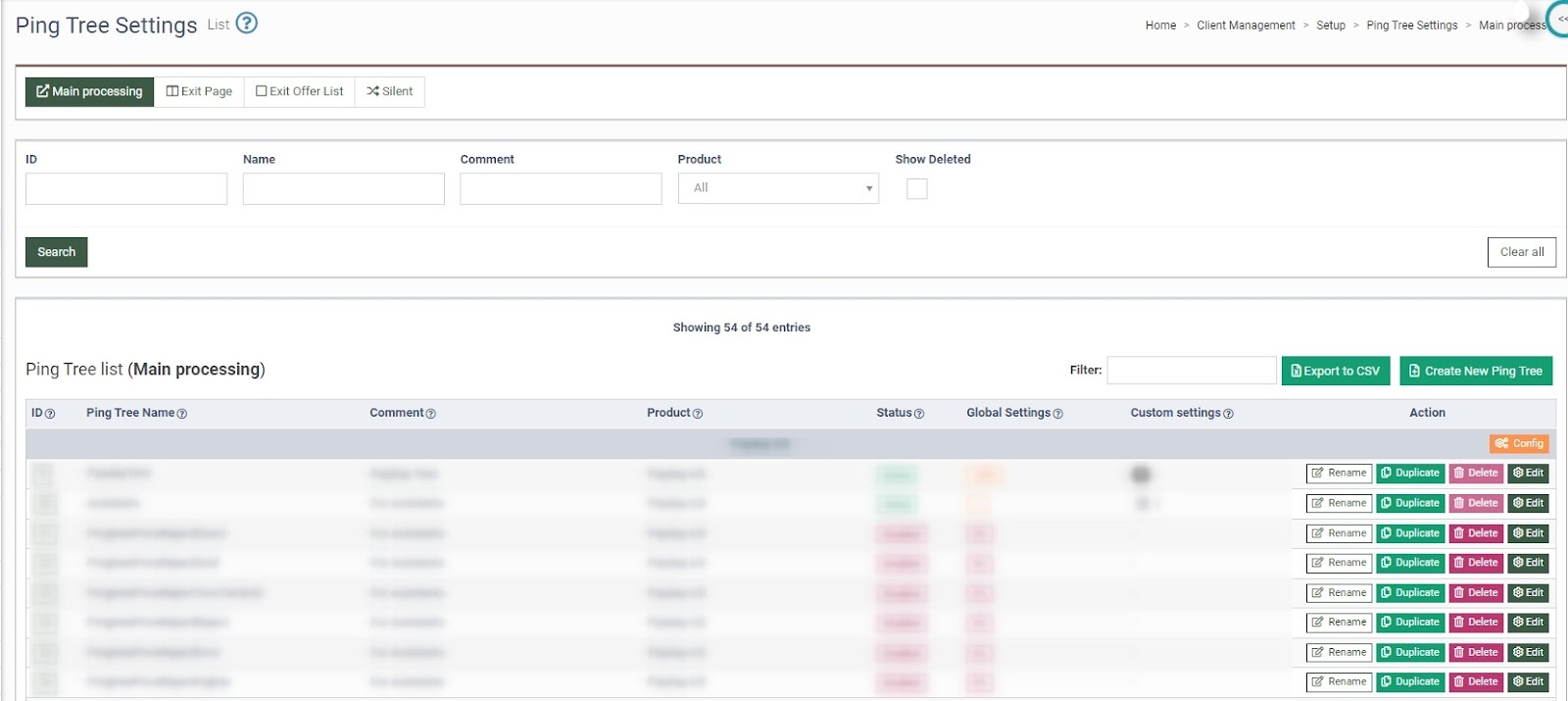
Task: Open the orange Config button
Action: click(1519, 443)
